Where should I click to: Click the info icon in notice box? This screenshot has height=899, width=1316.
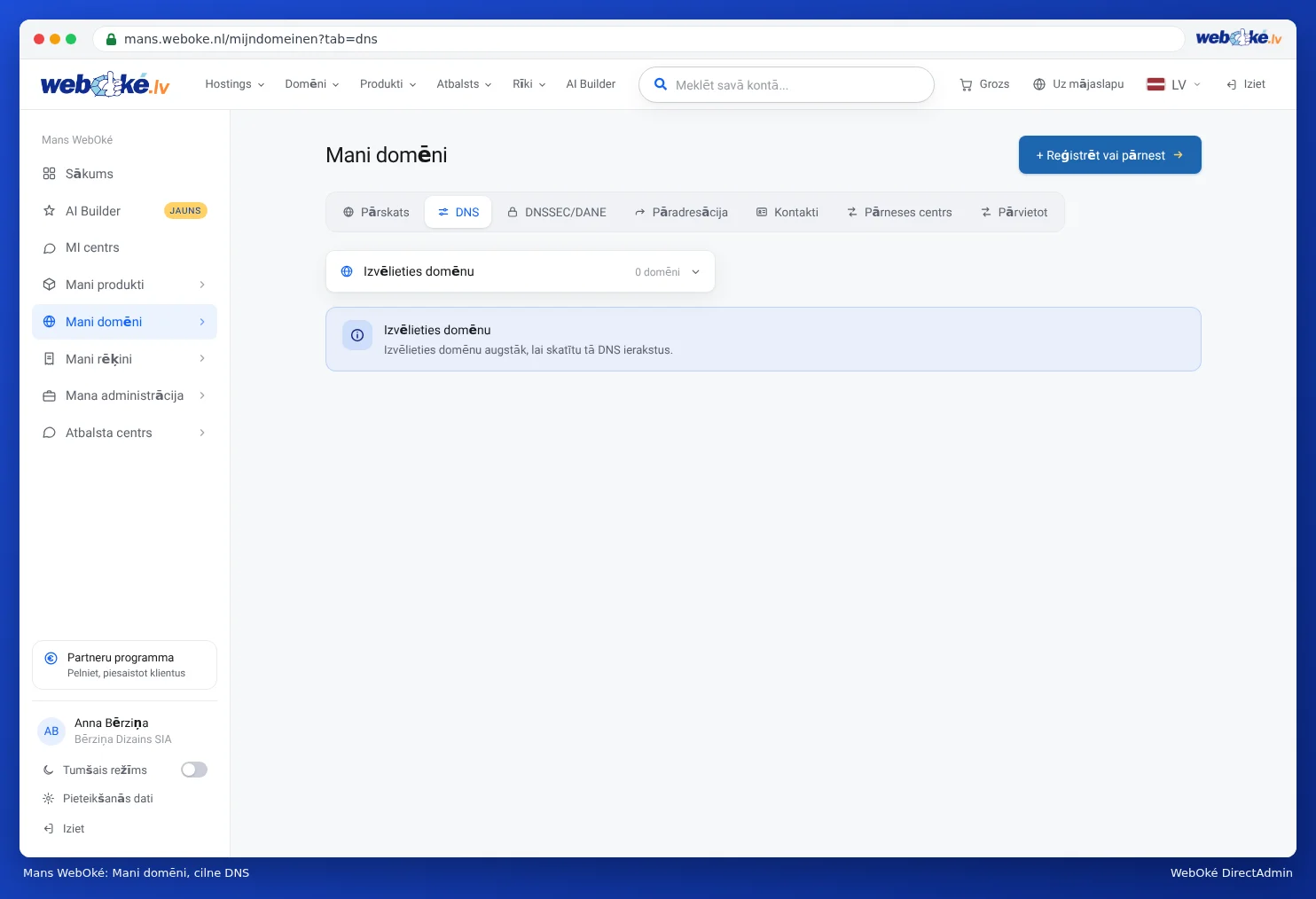357,335
